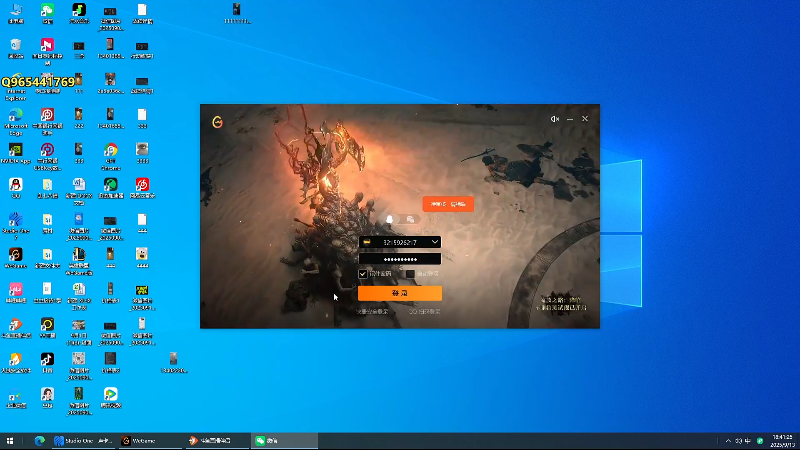Viewport: 800px width, 450px height.
Task: Open the Studio One desktop shortcut
Action: pos(16,226)
